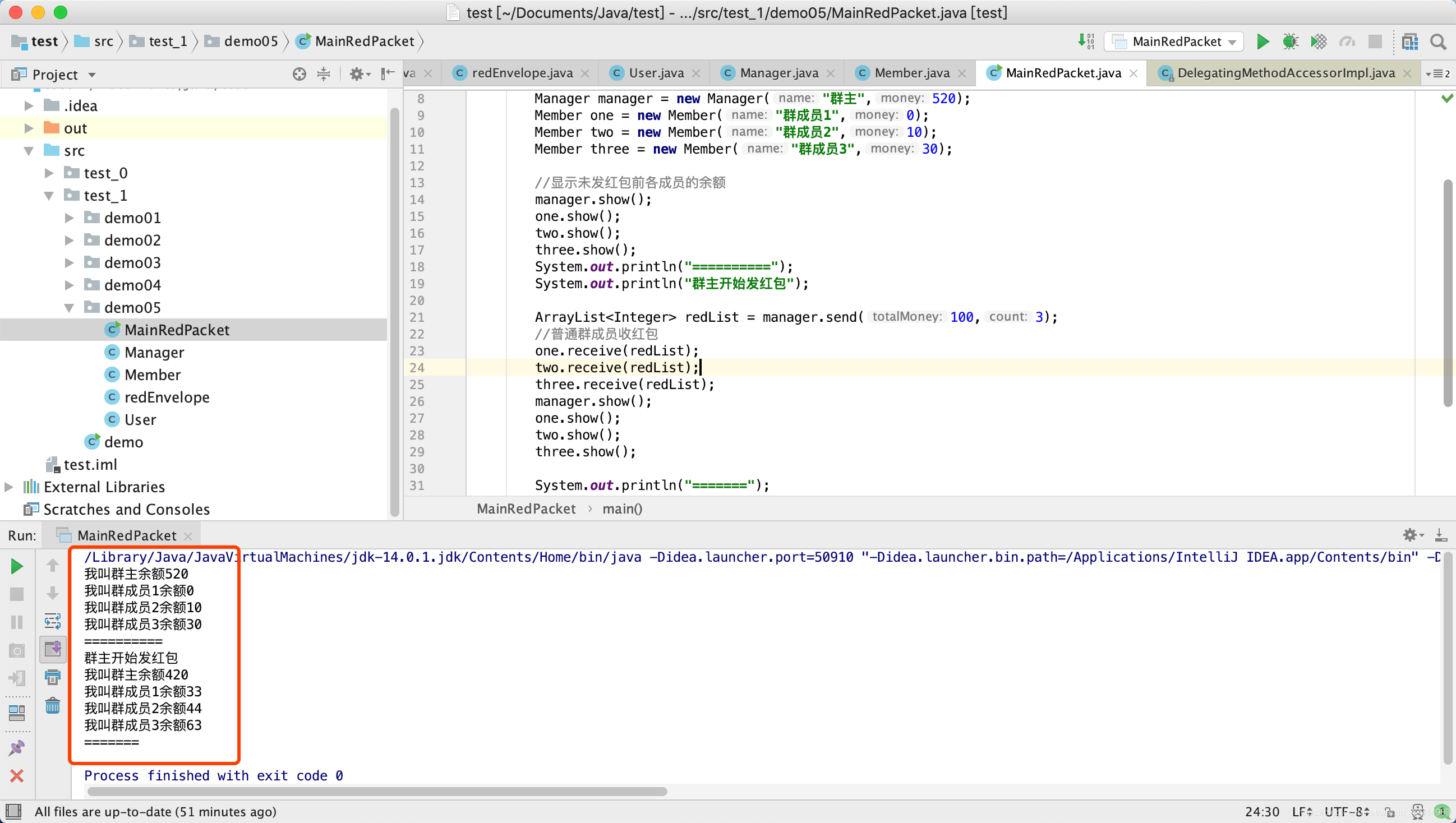Open Run panel settings gear
This screenshot has height=823, width=1456.
pyautogui.click(x=1412, y=535)
